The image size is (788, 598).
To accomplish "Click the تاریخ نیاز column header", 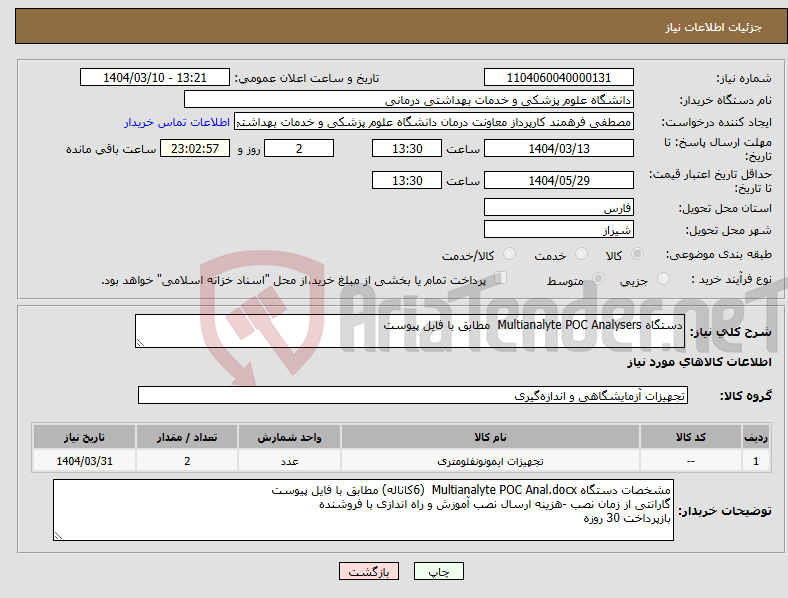I will point(84,437).
